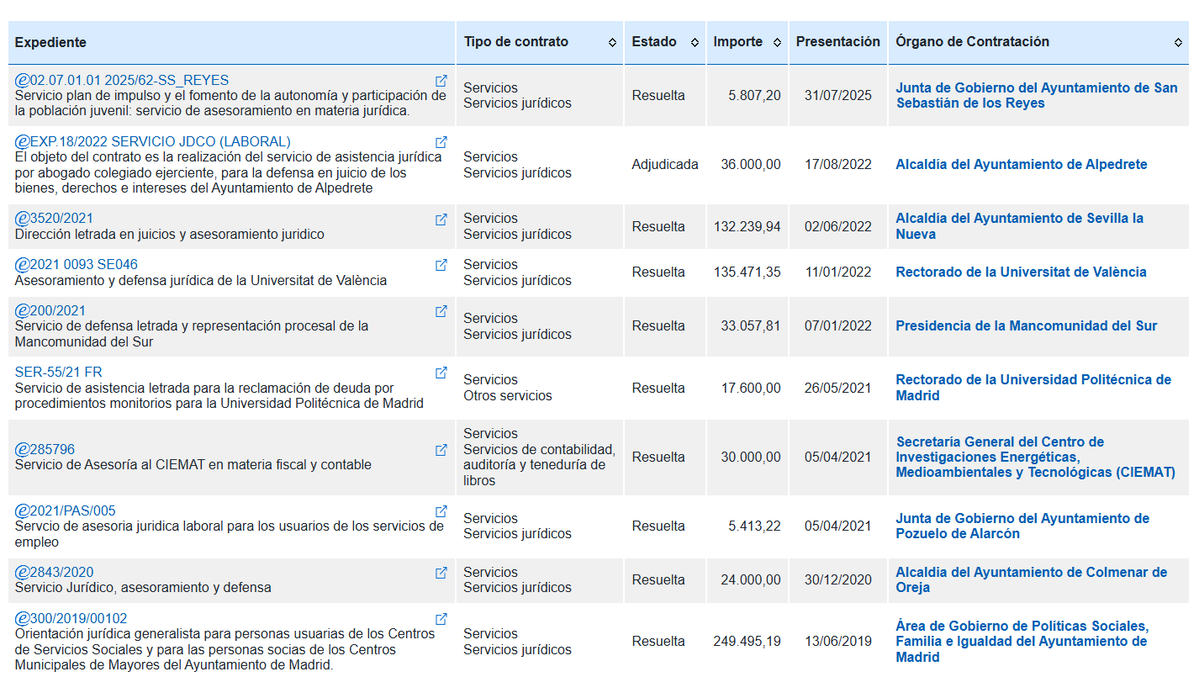Select the amount 36.000,00

(x=750, y=164)
